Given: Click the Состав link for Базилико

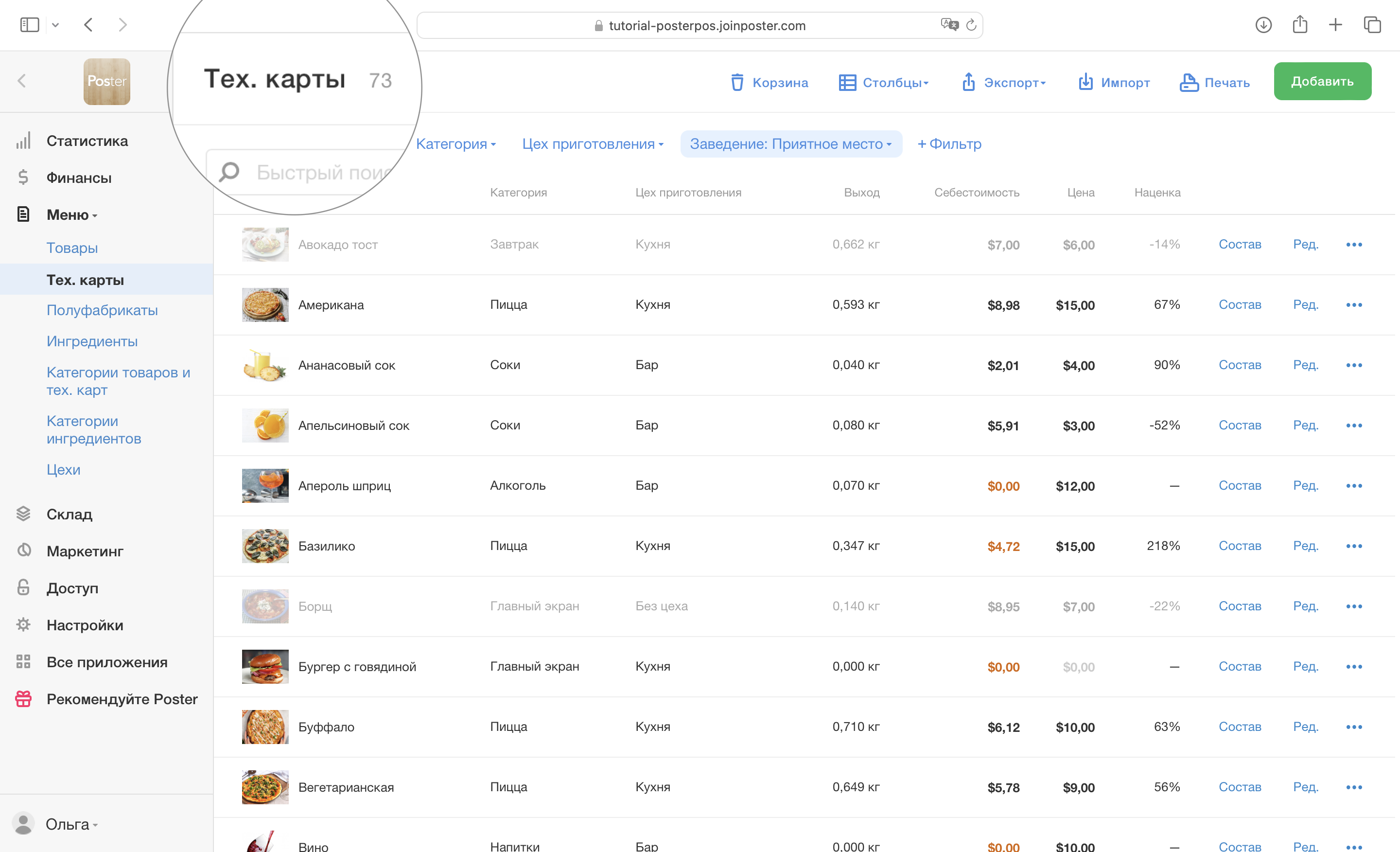Looking at the screenshot, I should click(1240, 546).
